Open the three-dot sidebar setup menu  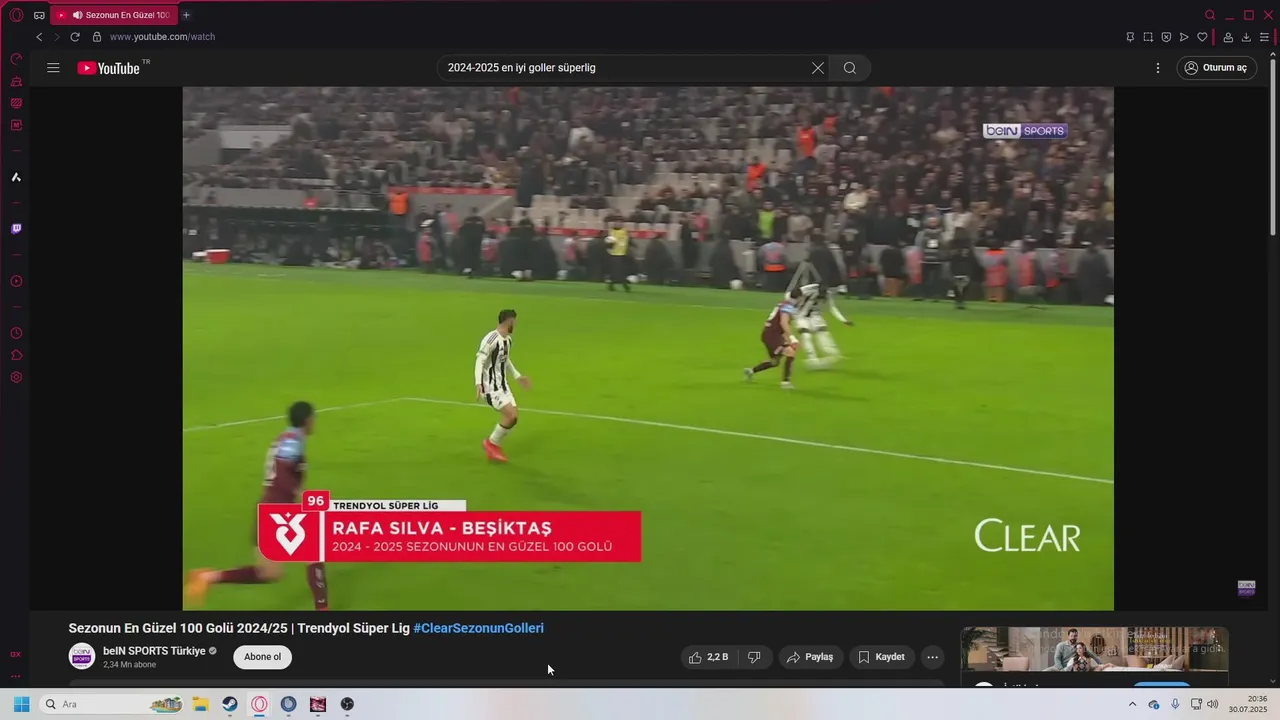(16, 676)
